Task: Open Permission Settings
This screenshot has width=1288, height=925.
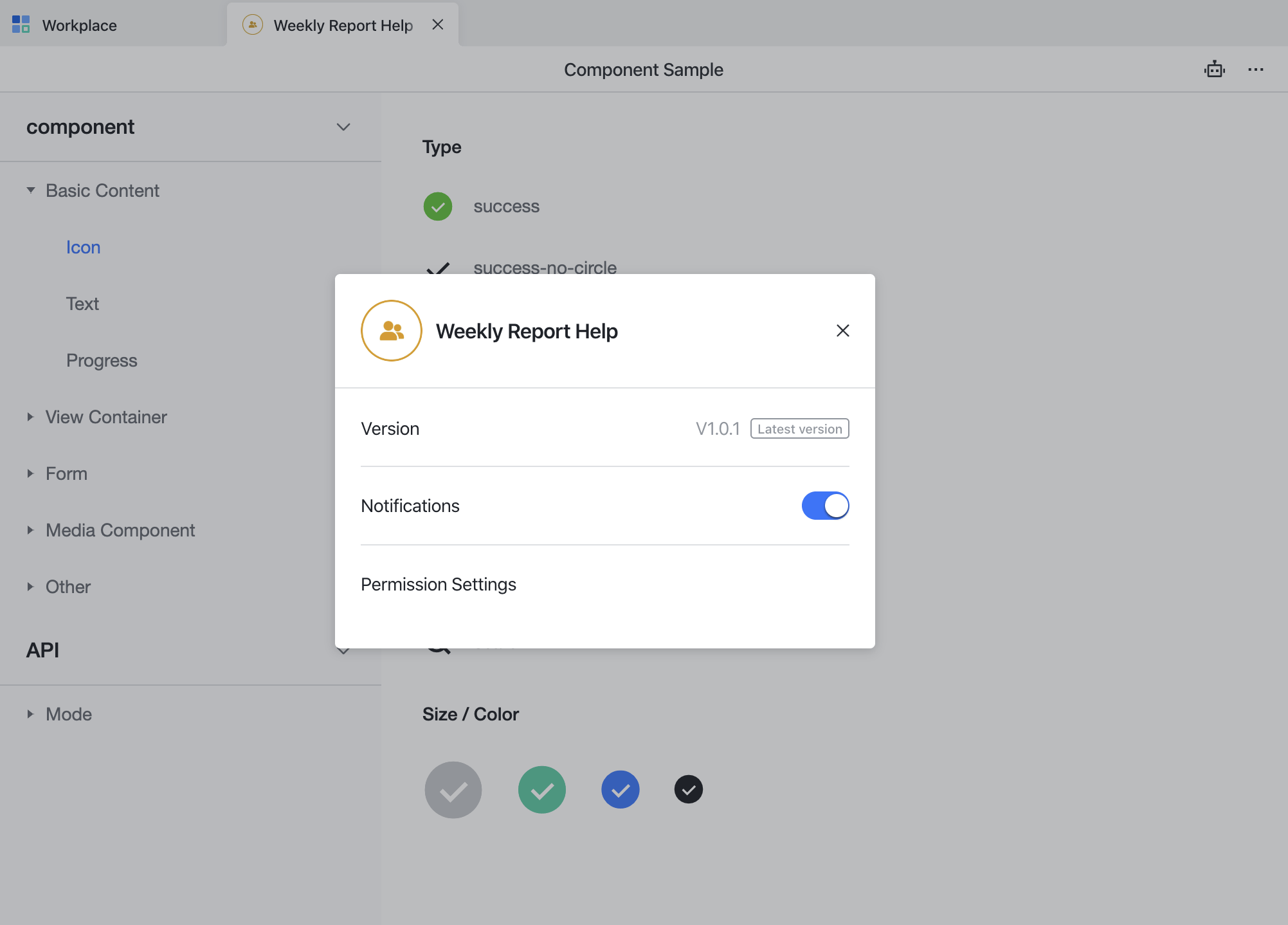Action: (439, 584)
